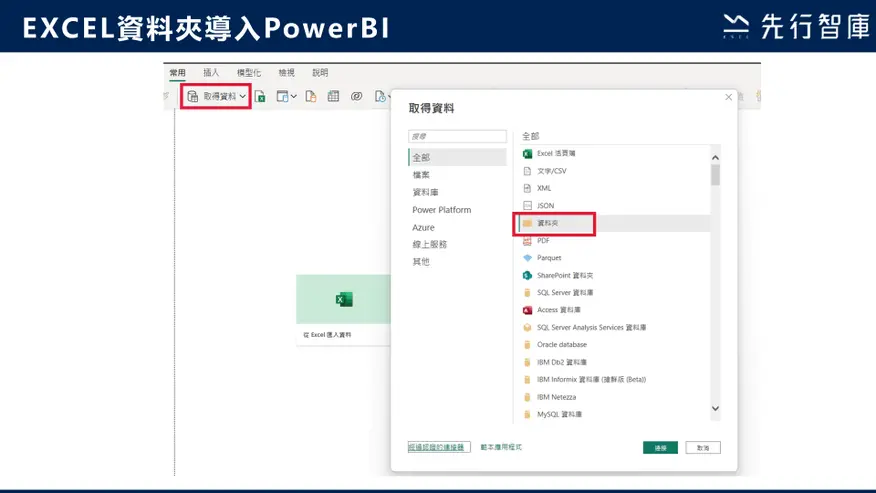Image resolution: width=876 pixels, height=493 pixels.
Task: Open the 經過認證的連接器 link
Action: [x=439, y=447]
